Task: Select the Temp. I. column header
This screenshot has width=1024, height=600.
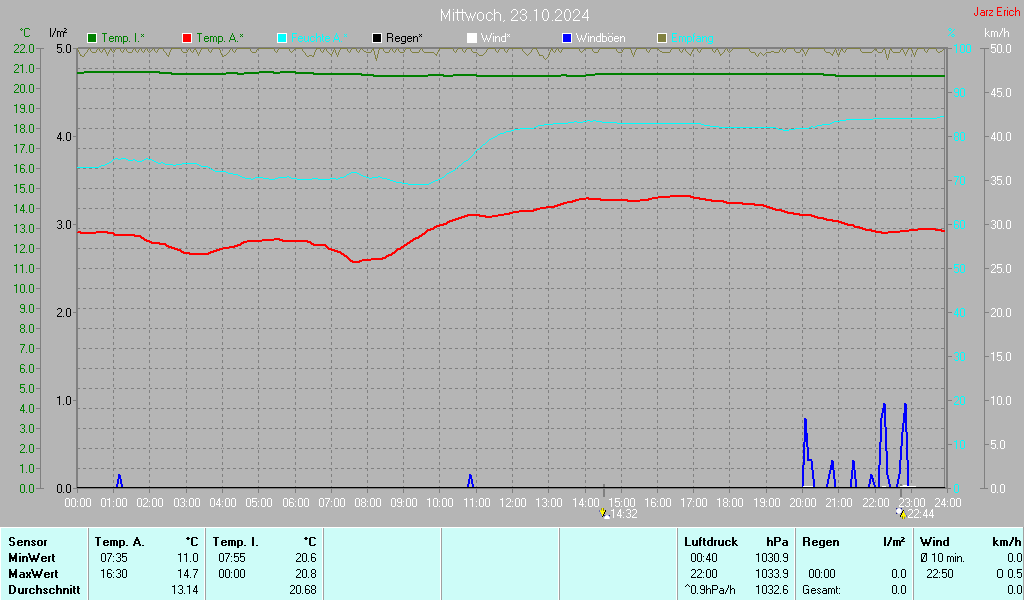Action: 236,542
